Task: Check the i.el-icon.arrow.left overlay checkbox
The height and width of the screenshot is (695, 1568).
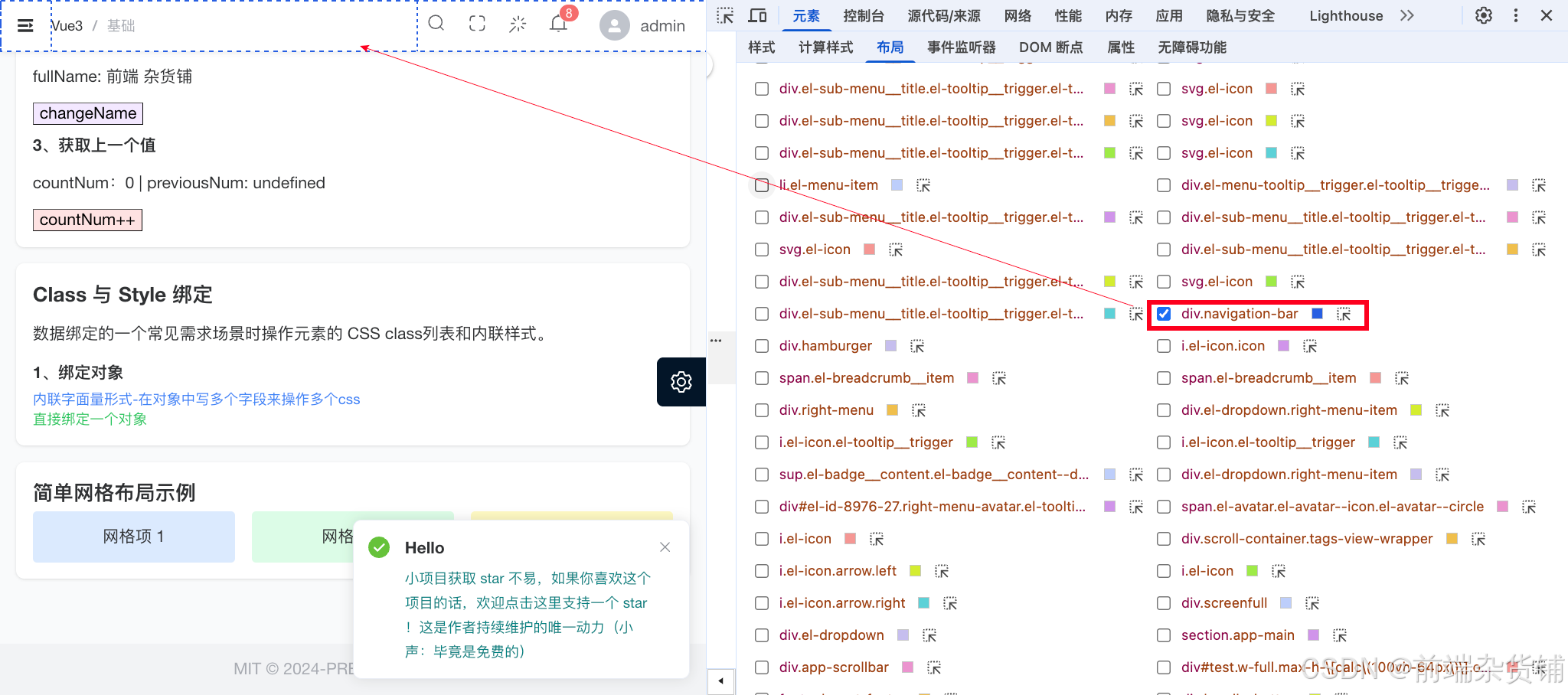Action: (x=762, y=571)
